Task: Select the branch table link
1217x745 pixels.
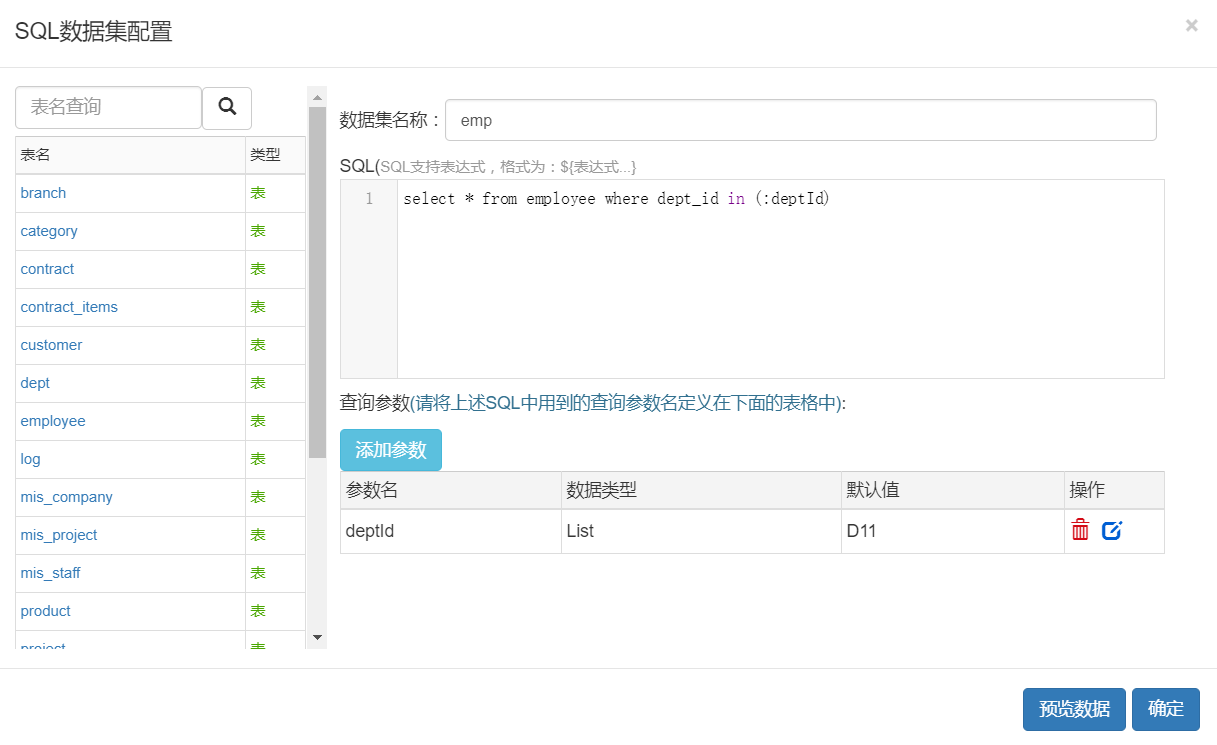Action: pyautogui.click(x=43, y=193)
